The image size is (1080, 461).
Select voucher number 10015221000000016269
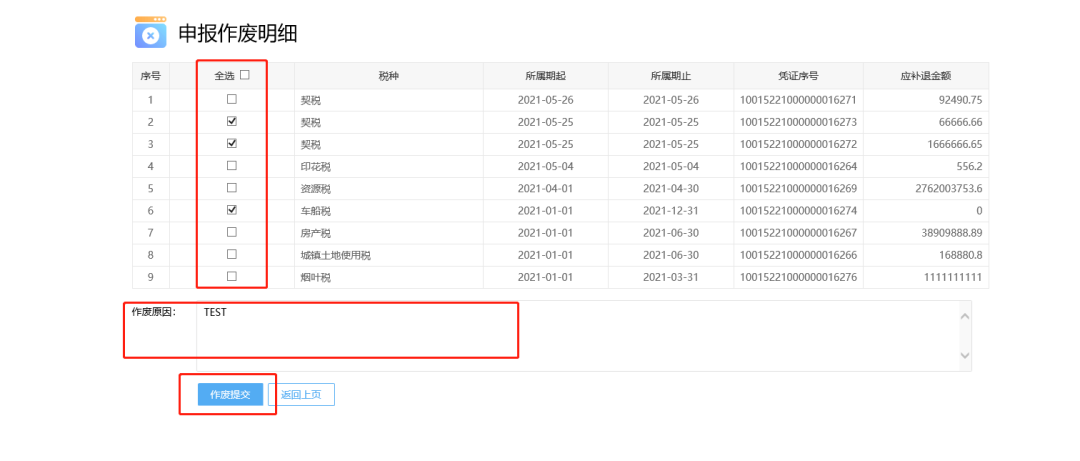pyautogui.click(x=798, y=188)
